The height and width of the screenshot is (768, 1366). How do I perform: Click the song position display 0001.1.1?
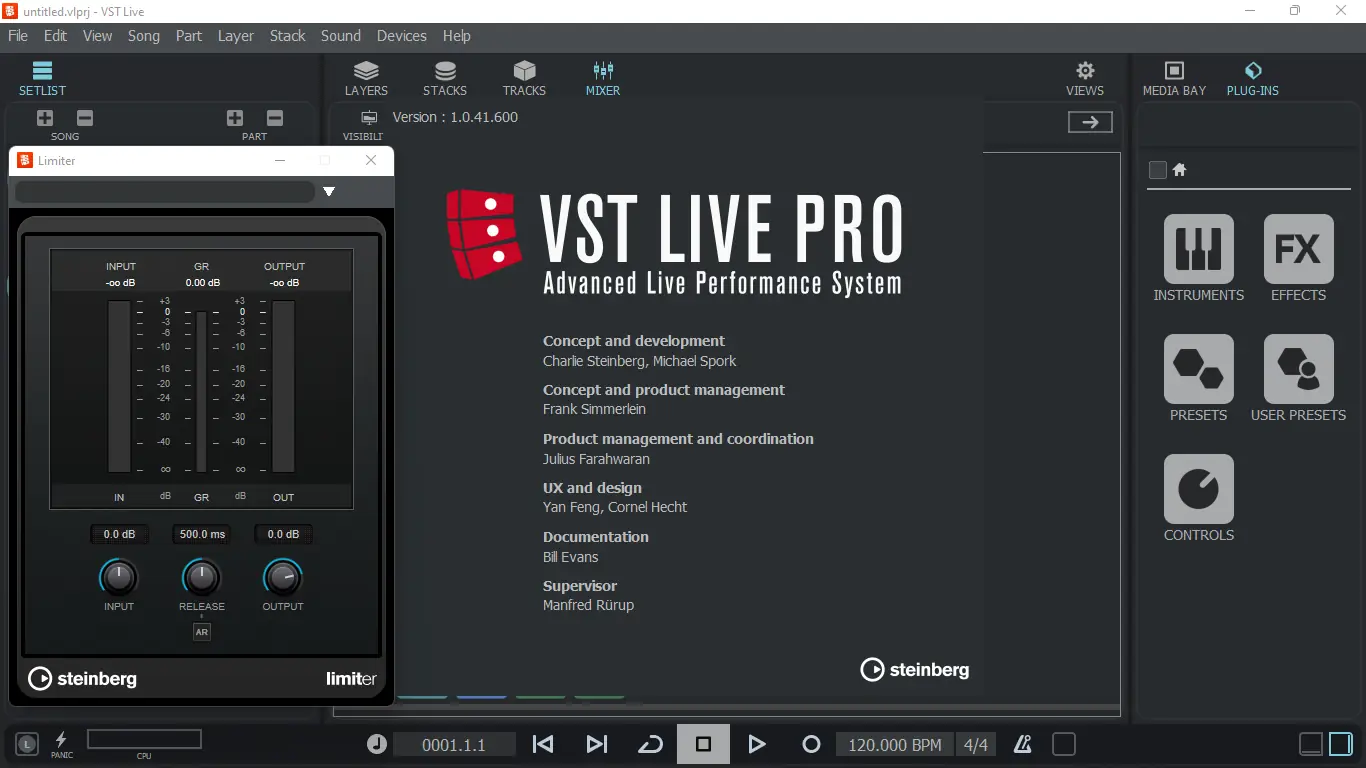454,744
